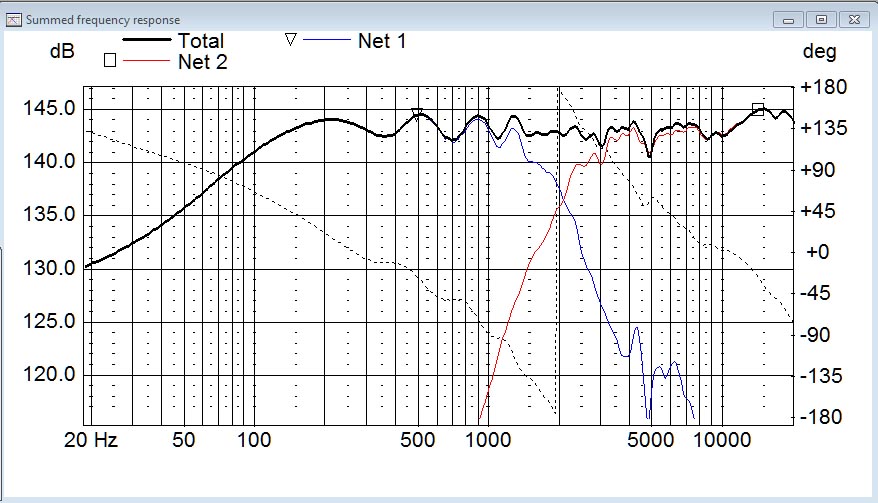Click the window icon beside Summed frequency response
878x503 pixels.
(x=13, y=20)
